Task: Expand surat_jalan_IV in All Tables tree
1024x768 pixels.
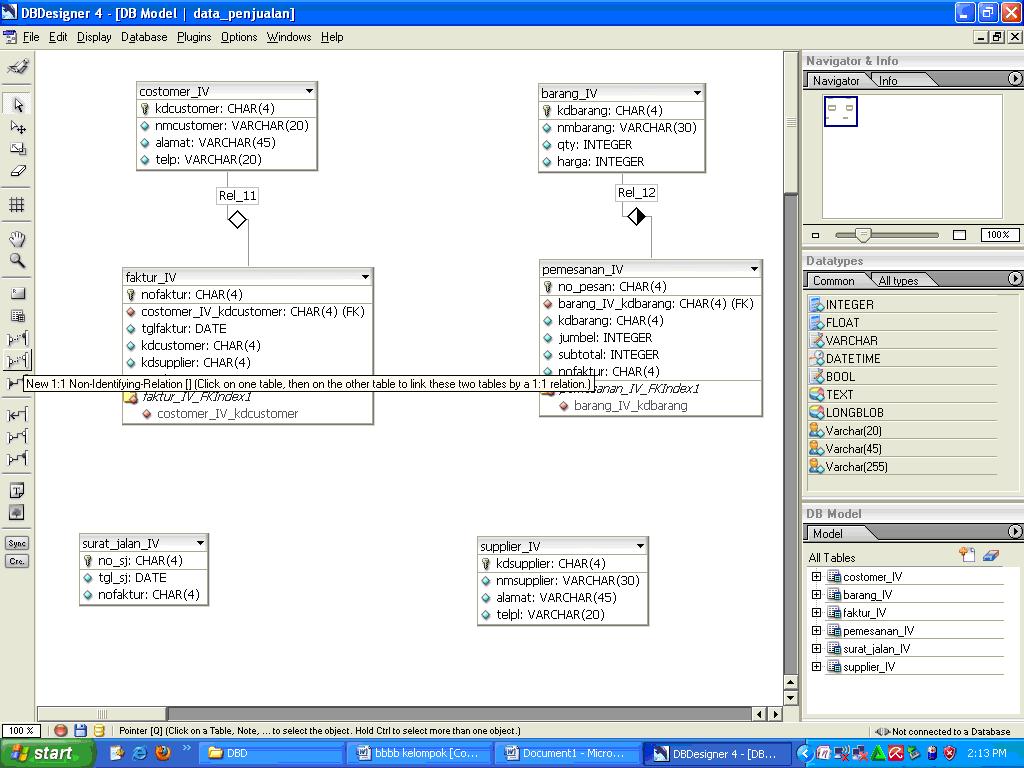Action: coord(816,648)
